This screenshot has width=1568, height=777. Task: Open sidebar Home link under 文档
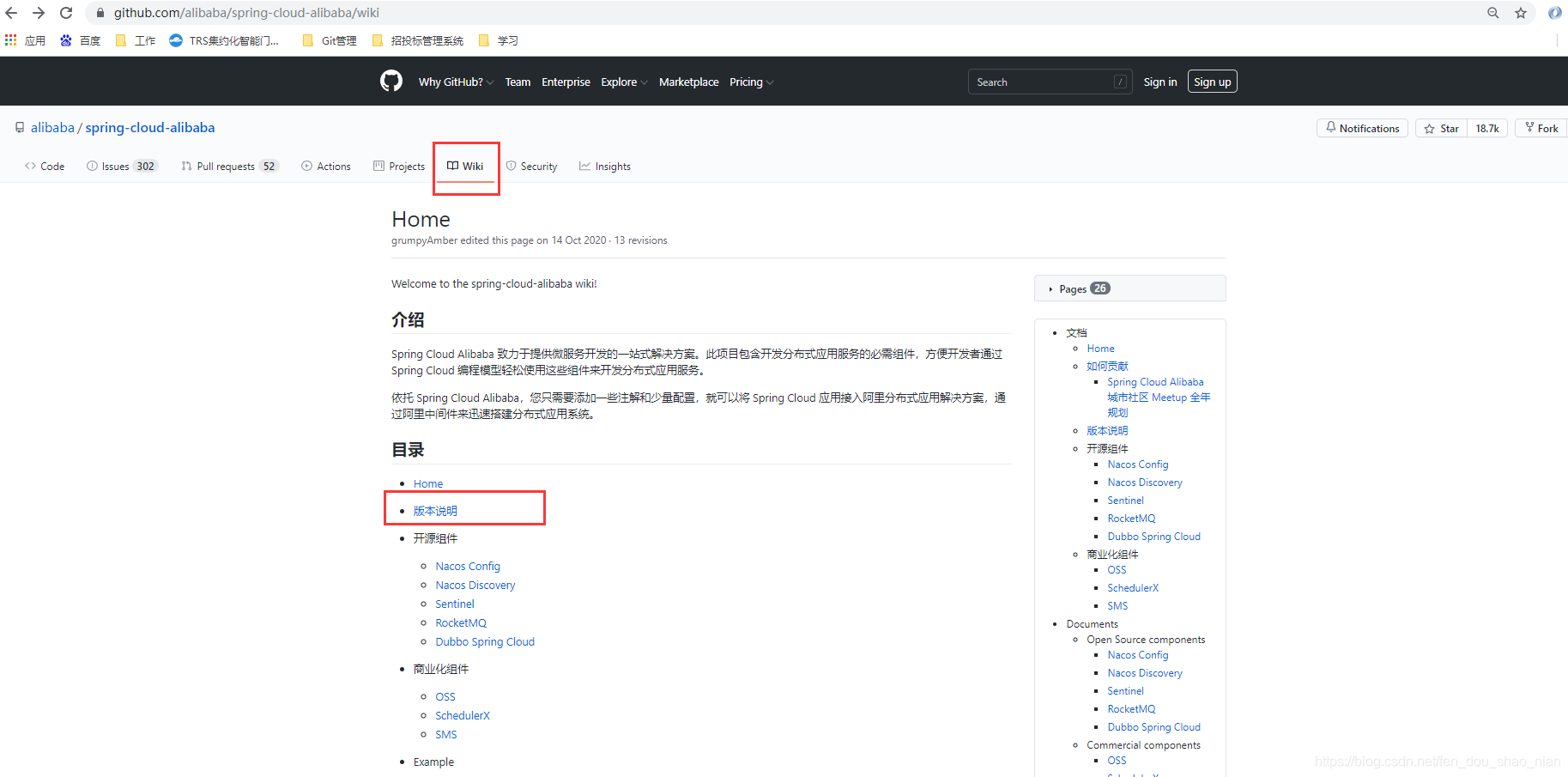pyautogui.click(x=1100, y=349)
